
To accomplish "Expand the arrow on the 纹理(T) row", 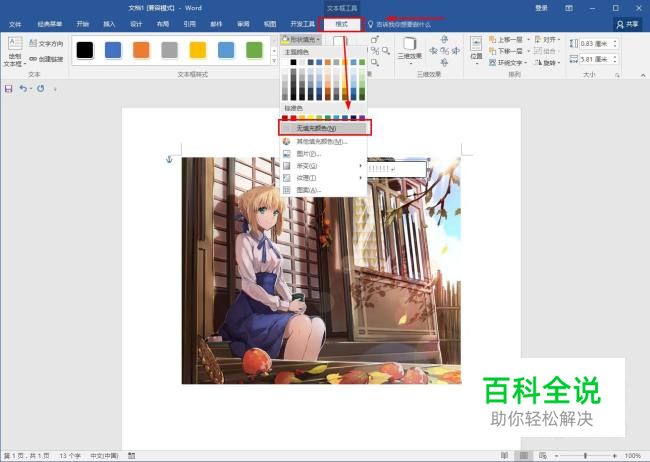I will pyautogui.click(x=361, y=178).
